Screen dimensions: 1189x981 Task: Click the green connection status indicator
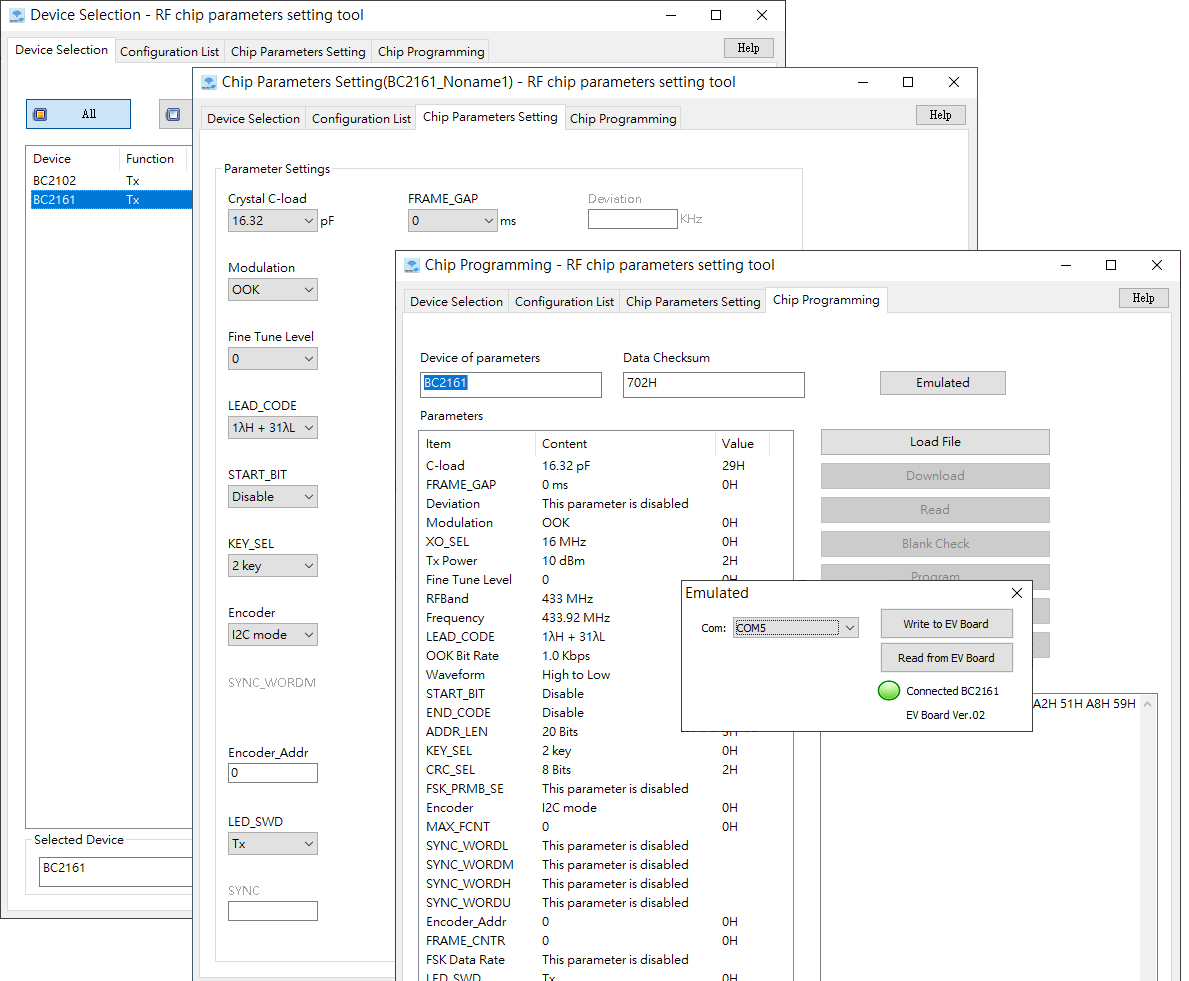point(888,691)
